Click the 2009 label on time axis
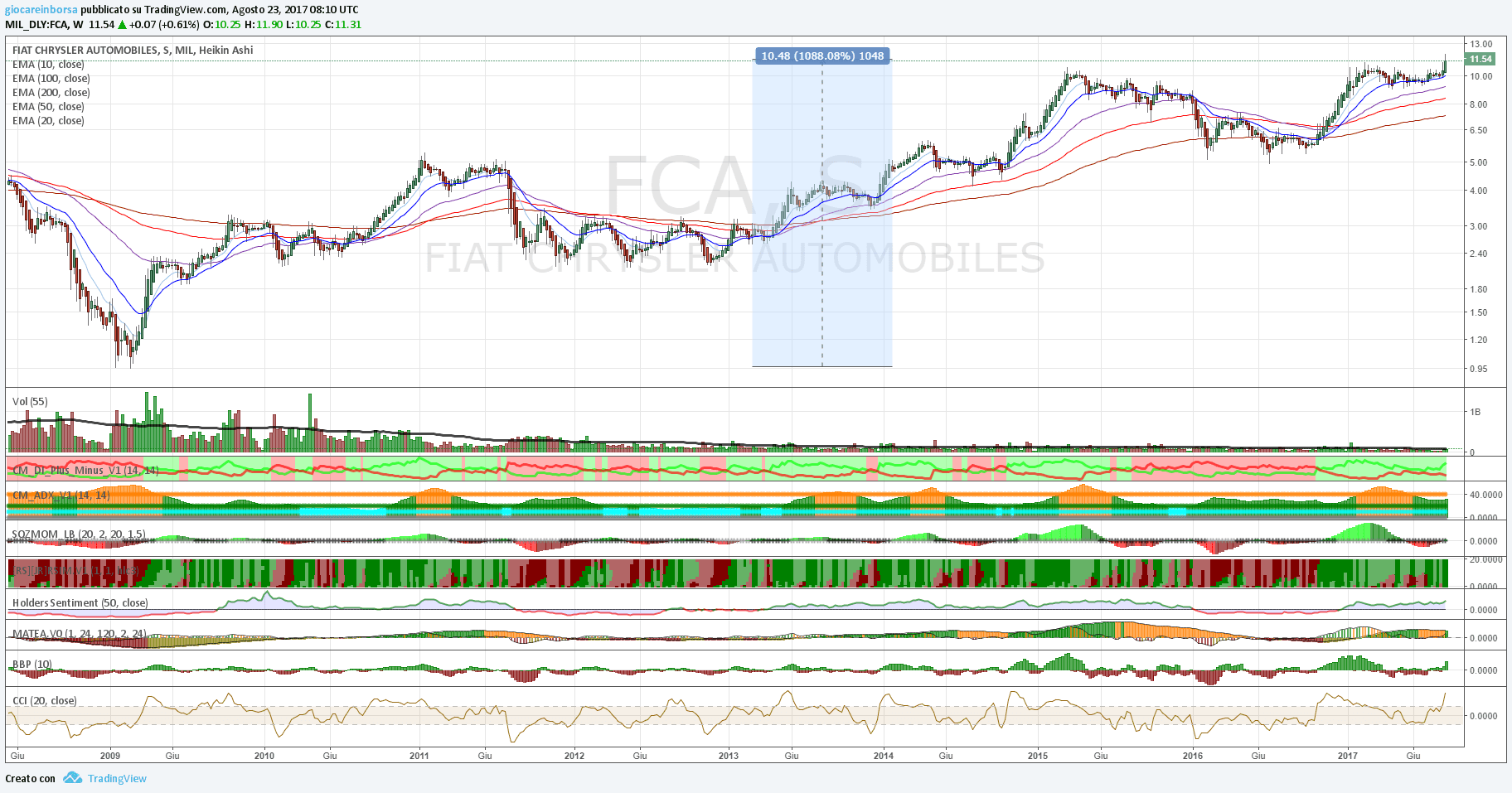 [x=109, y=755]
